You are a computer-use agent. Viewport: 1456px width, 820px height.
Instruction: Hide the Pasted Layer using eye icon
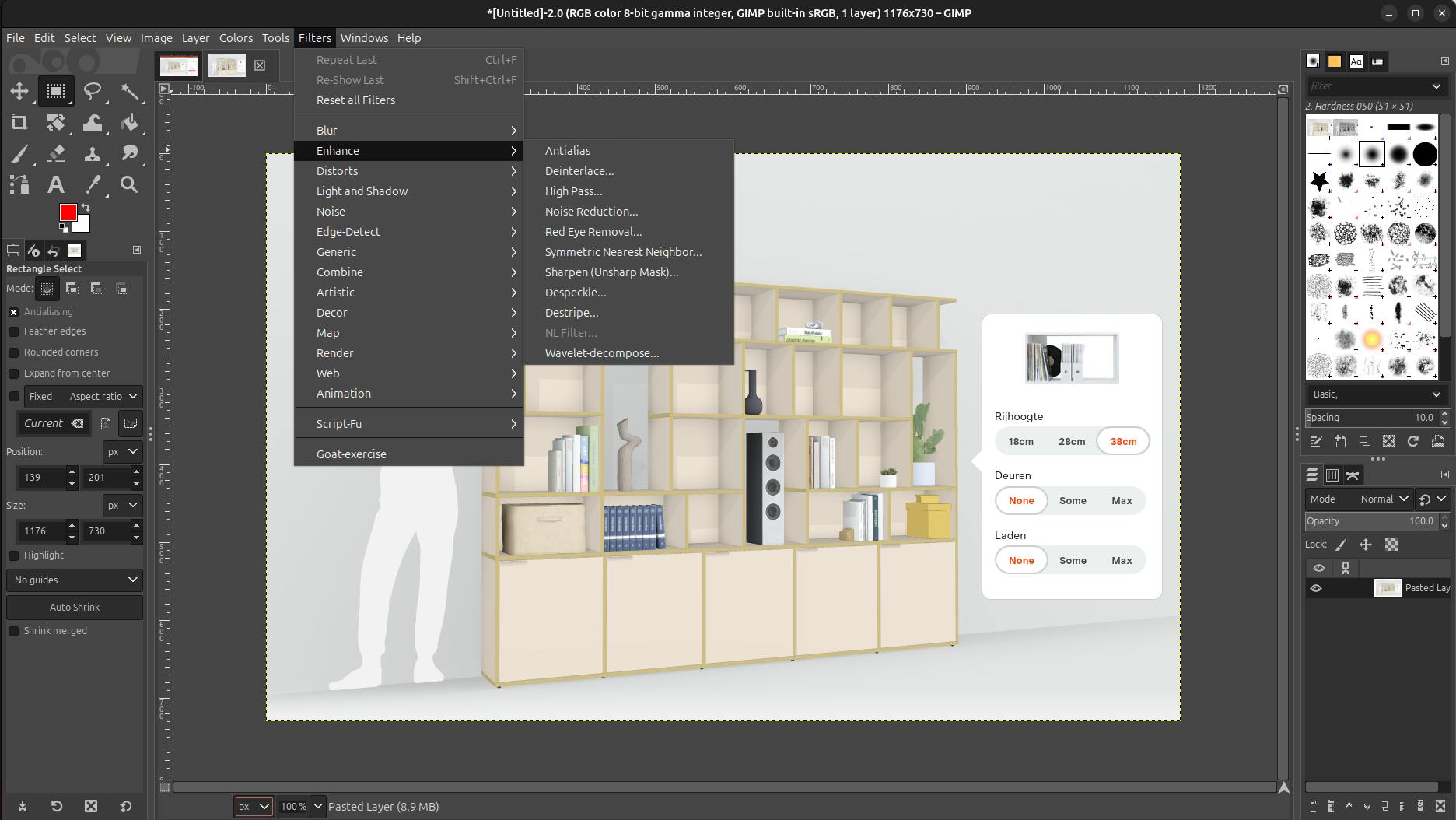click(1316, 588)
